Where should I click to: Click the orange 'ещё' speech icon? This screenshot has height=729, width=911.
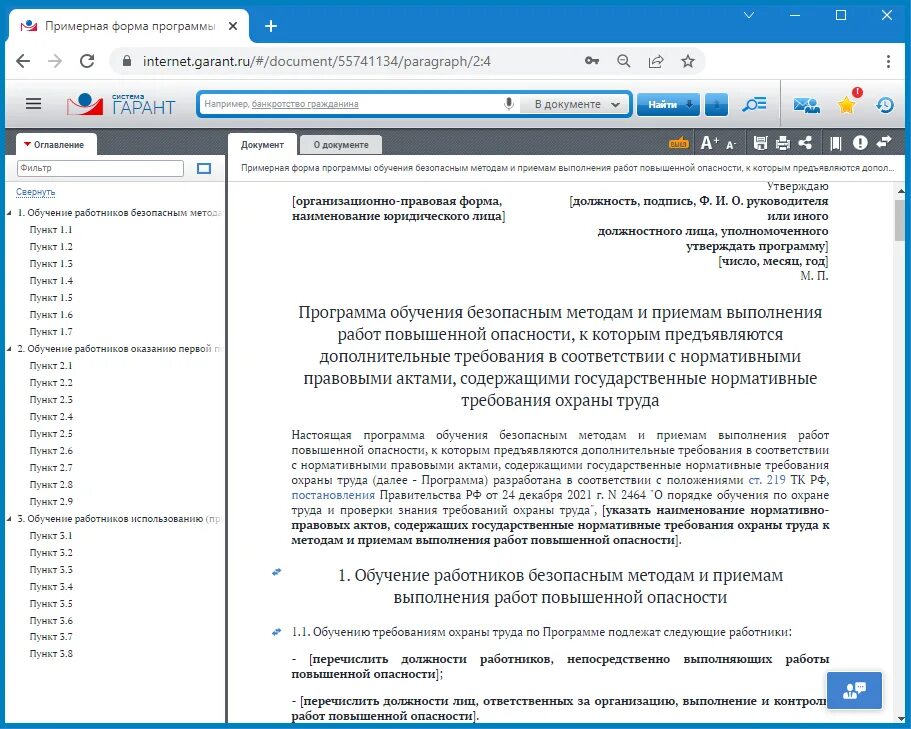click(x=678, y=143)
